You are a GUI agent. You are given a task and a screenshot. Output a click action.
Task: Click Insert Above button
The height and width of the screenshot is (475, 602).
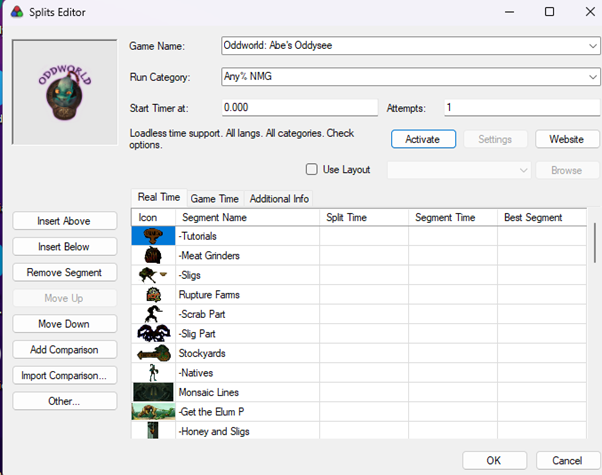point(64,221)
